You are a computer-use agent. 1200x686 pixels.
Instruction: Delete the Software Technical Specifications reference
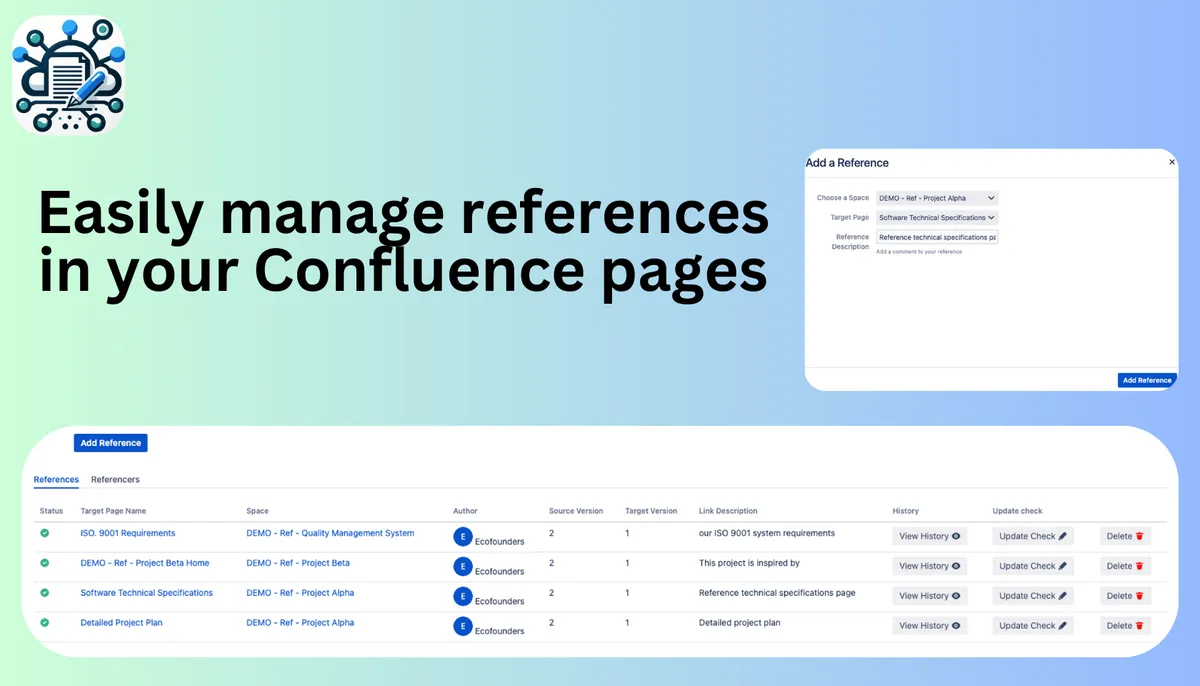click(1125, 596)
